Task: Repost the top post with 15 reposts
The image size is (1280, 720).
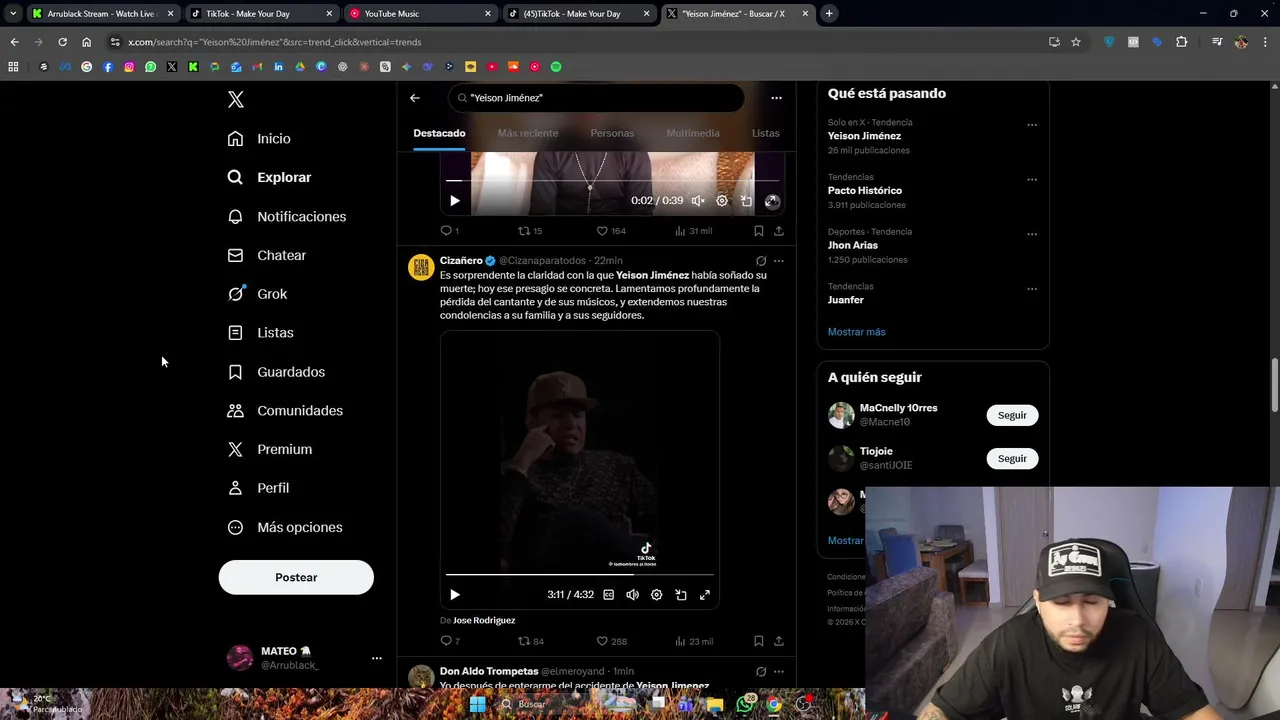Action: [530, 231]
